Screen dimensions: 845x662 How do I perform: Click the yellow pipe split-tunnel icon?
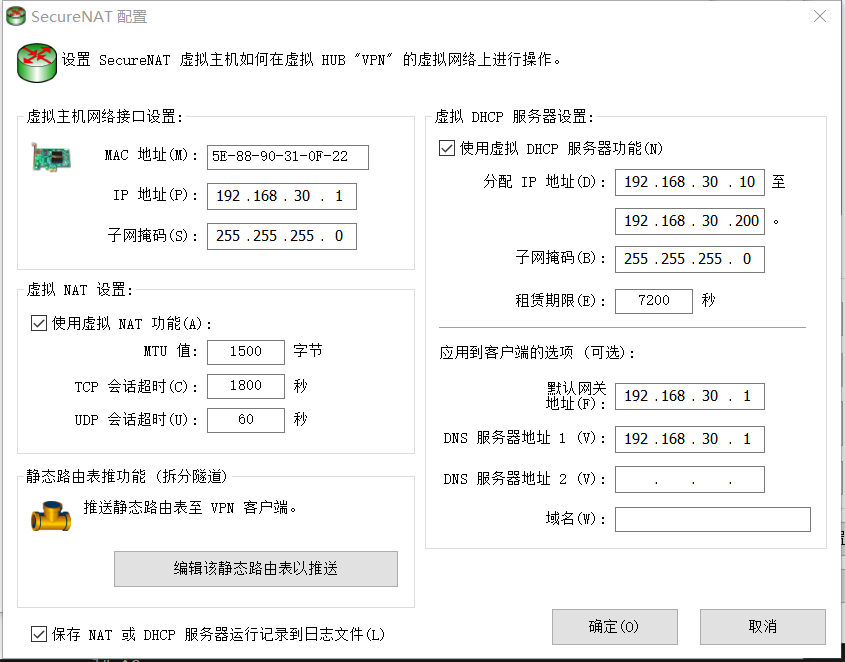(x=51, y=516)
